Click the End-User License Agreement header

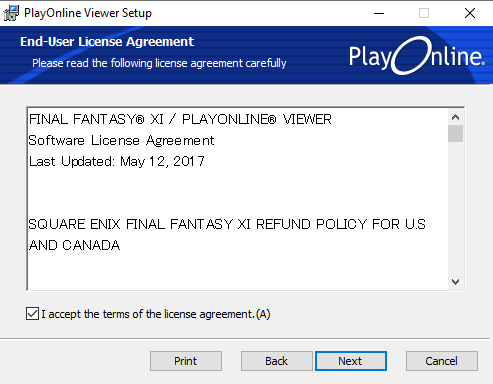click(107, 42)
